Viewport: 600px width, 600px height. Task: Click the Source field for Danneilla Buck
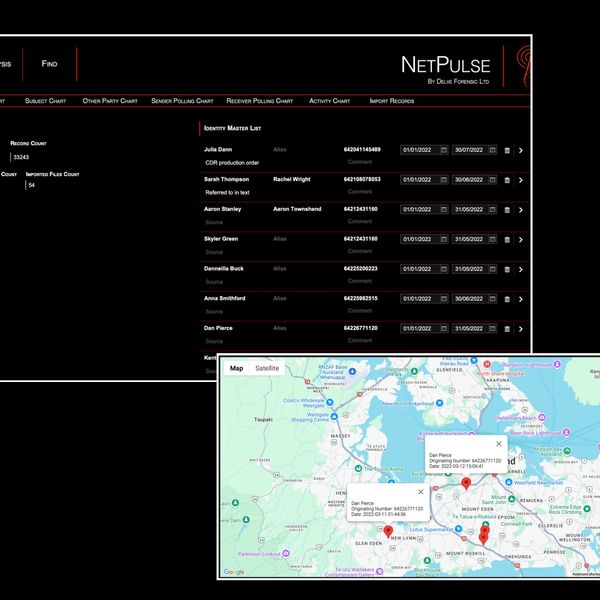point(214,282)
